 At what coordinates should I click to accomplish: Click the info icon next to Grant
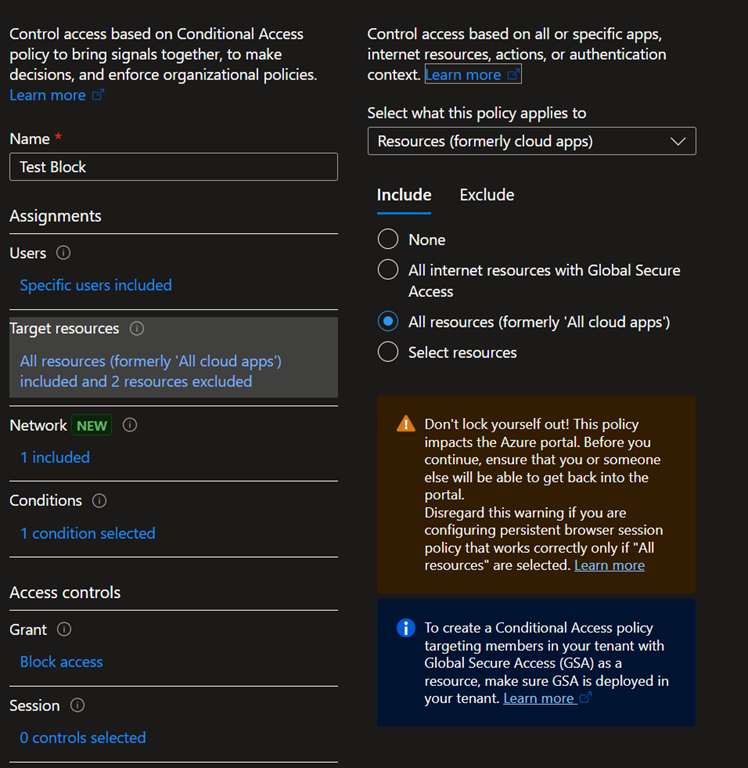click(64, 630)
